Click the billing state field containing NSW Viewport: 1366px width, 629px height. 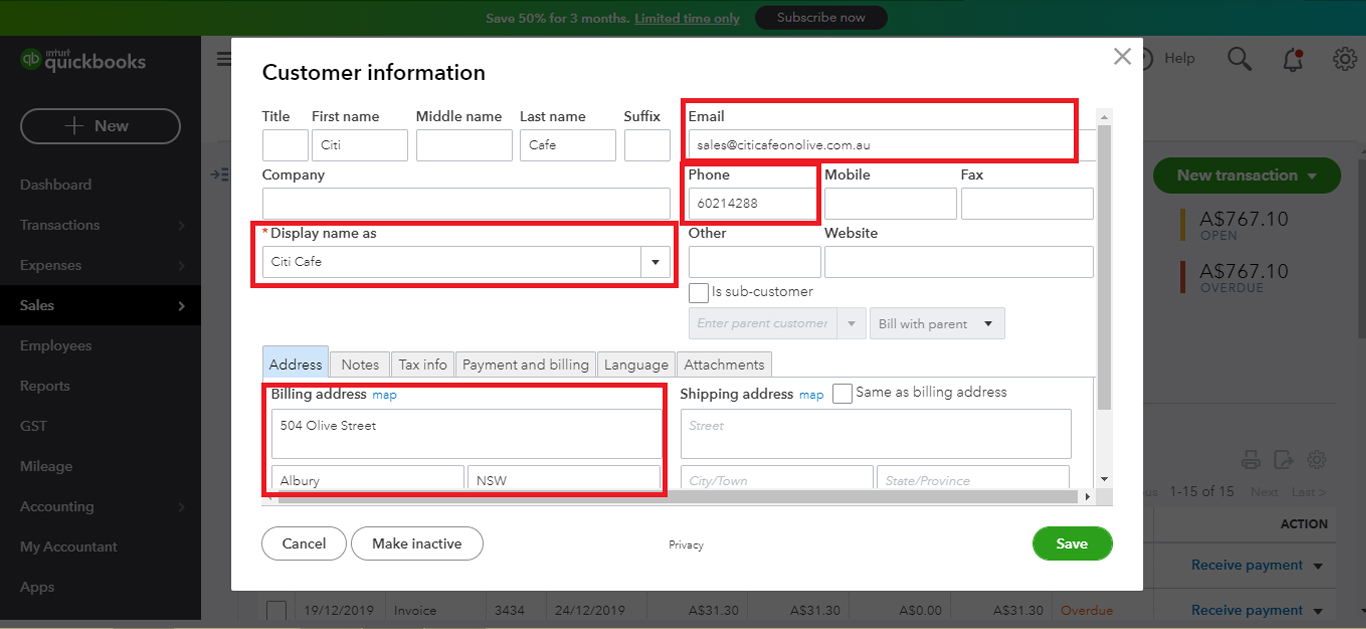pyautogui.click(x=565, y=478)
